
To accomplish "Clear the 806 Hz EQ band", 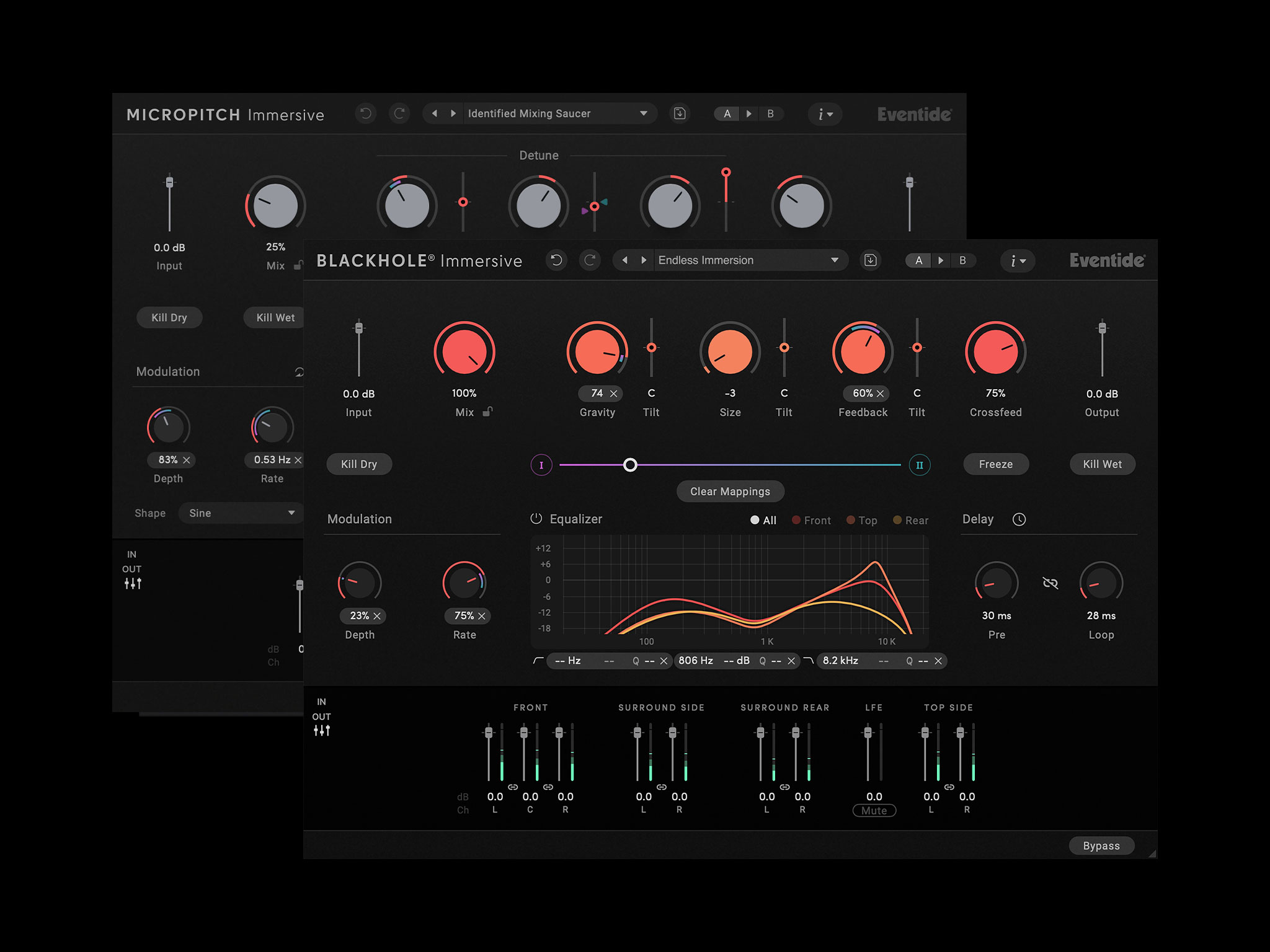I will pos(791,661).
